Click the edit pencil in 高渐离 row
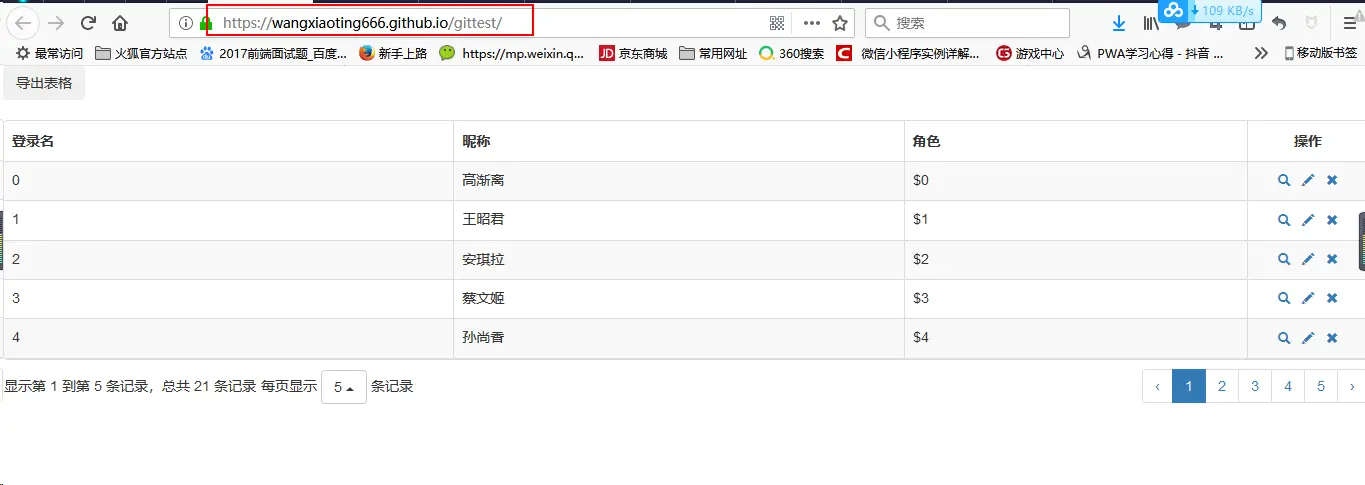The image size is (1365, 485). point(1308,180)
